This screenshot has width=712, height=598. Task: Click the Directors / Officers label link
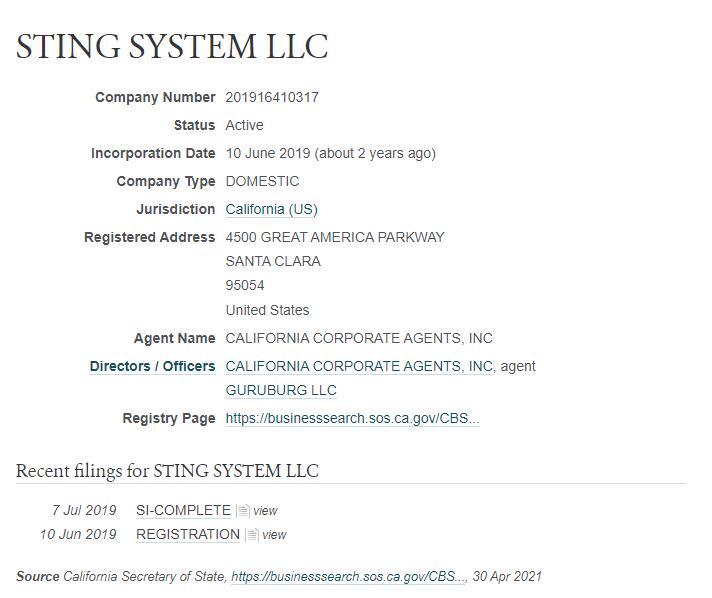[x=153, y=366]
